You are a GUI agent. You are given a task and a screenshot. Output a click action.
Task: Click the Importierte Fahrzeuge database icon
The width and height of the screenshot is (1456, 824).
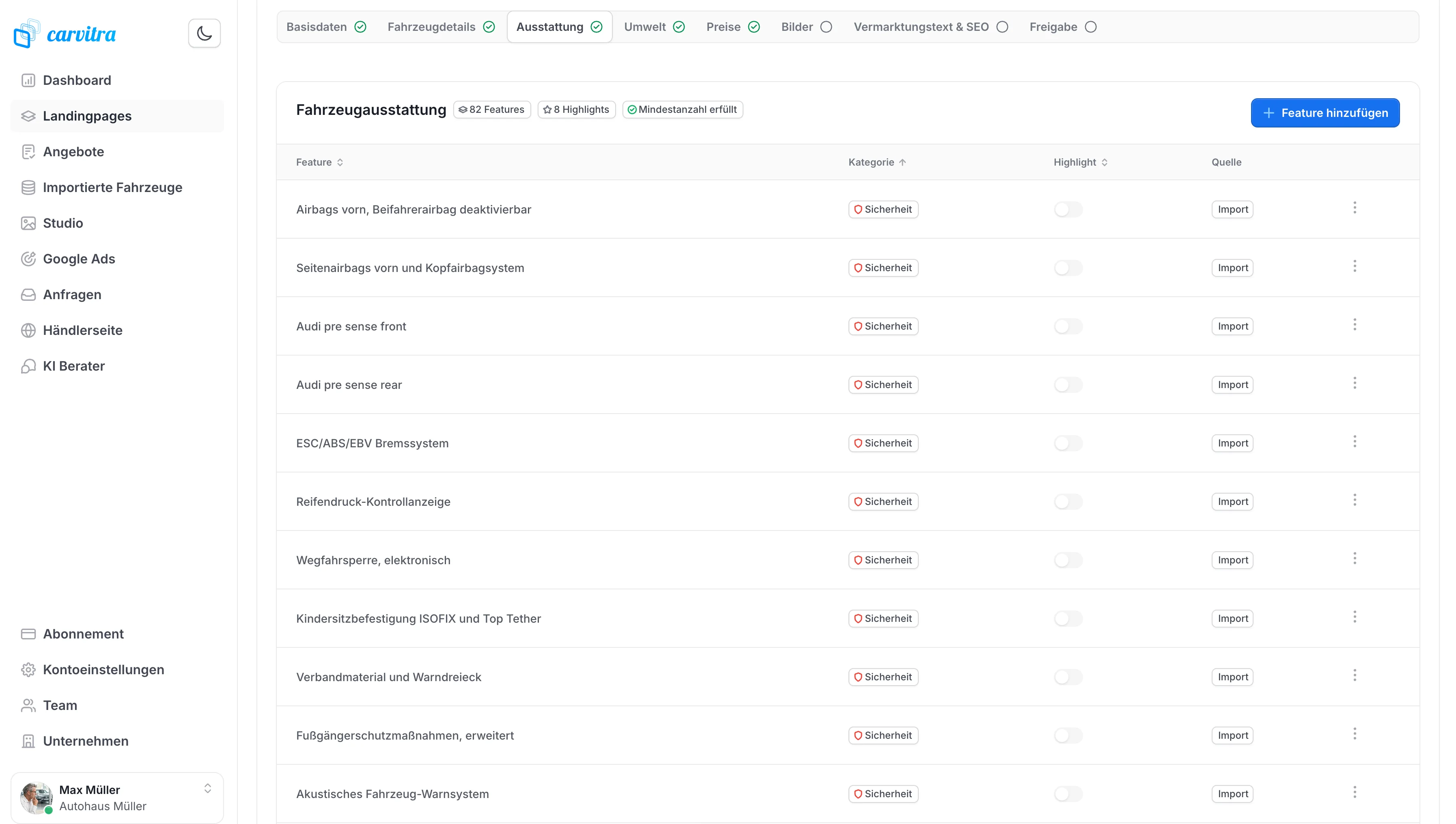coord(28,187)
